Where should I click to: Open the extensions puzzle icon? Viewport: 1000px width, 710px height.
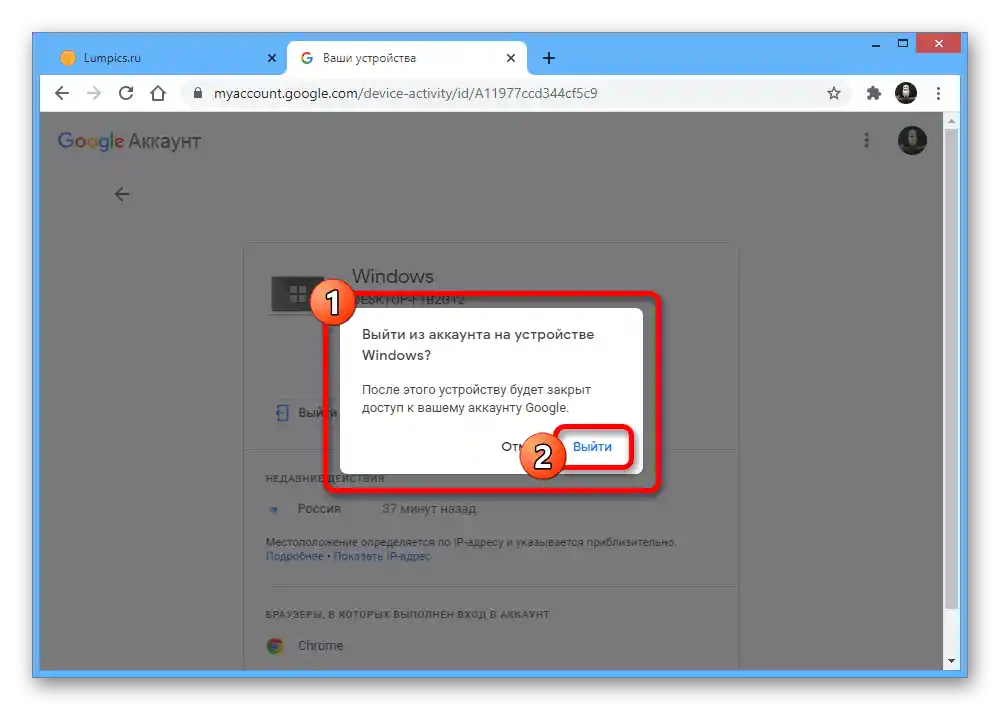click(873, 93)
